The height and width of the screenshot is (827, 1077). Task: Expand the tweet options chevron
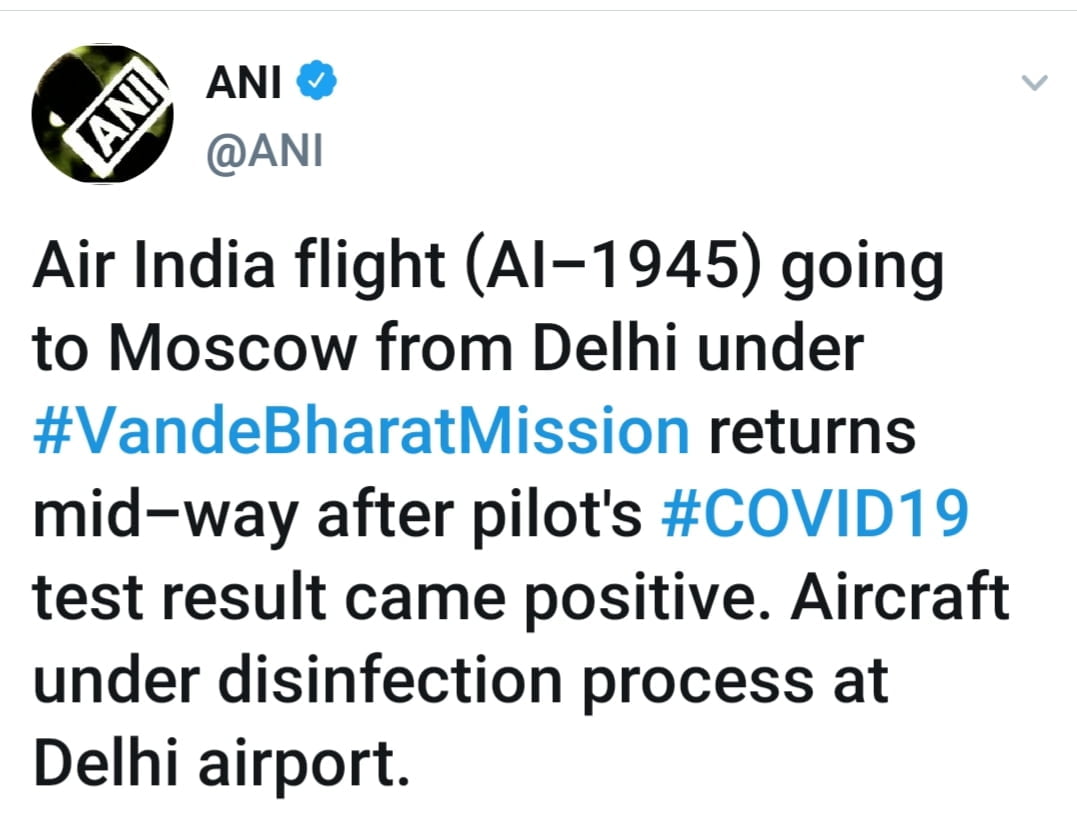(x=1034, y=82)
